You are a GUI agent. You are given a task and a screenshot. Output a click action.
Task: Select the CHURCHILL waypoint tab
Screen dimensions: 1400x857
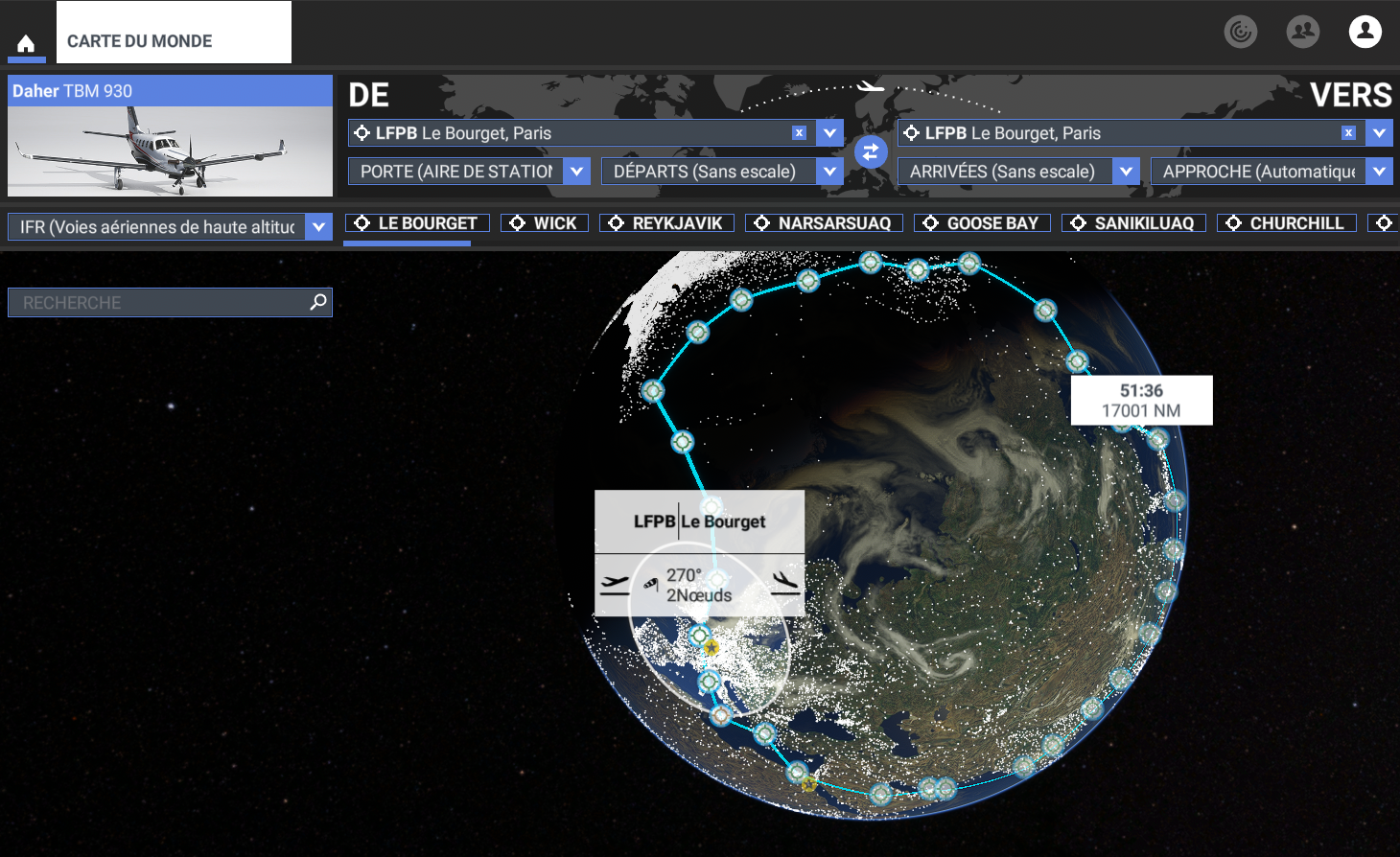pos(1287,223)
